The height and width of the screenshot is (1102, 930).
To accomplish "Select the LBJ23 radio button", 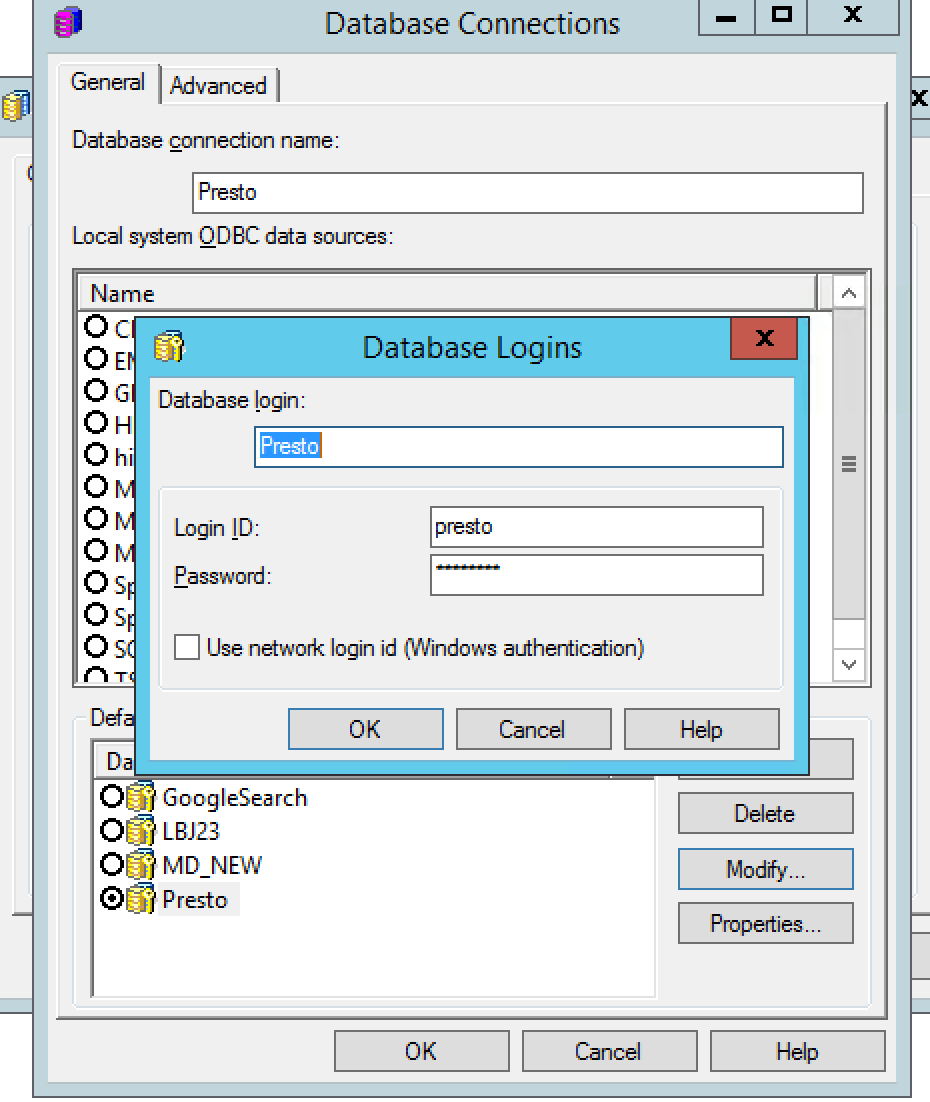I will (113, 831).
